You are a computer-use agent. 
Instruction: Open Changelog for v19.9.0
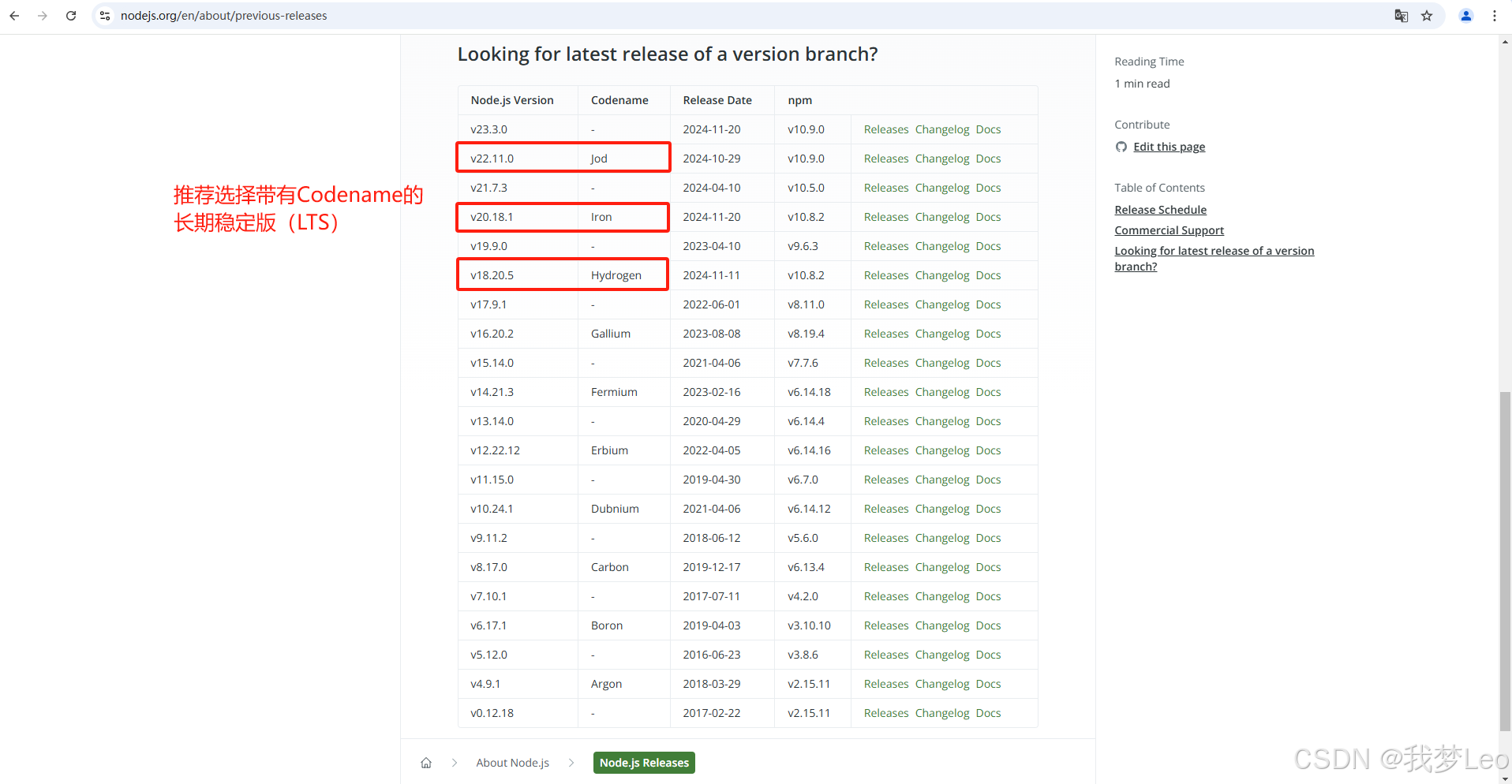coord(942,246)
